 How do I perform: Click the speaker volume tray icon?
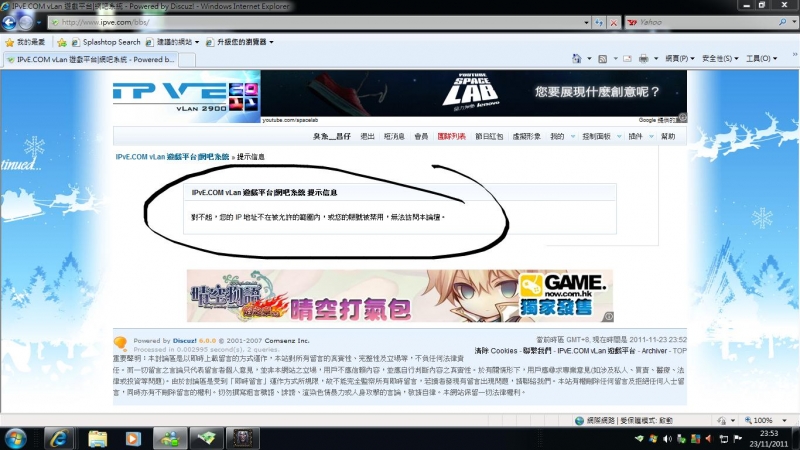click(667, 439)
